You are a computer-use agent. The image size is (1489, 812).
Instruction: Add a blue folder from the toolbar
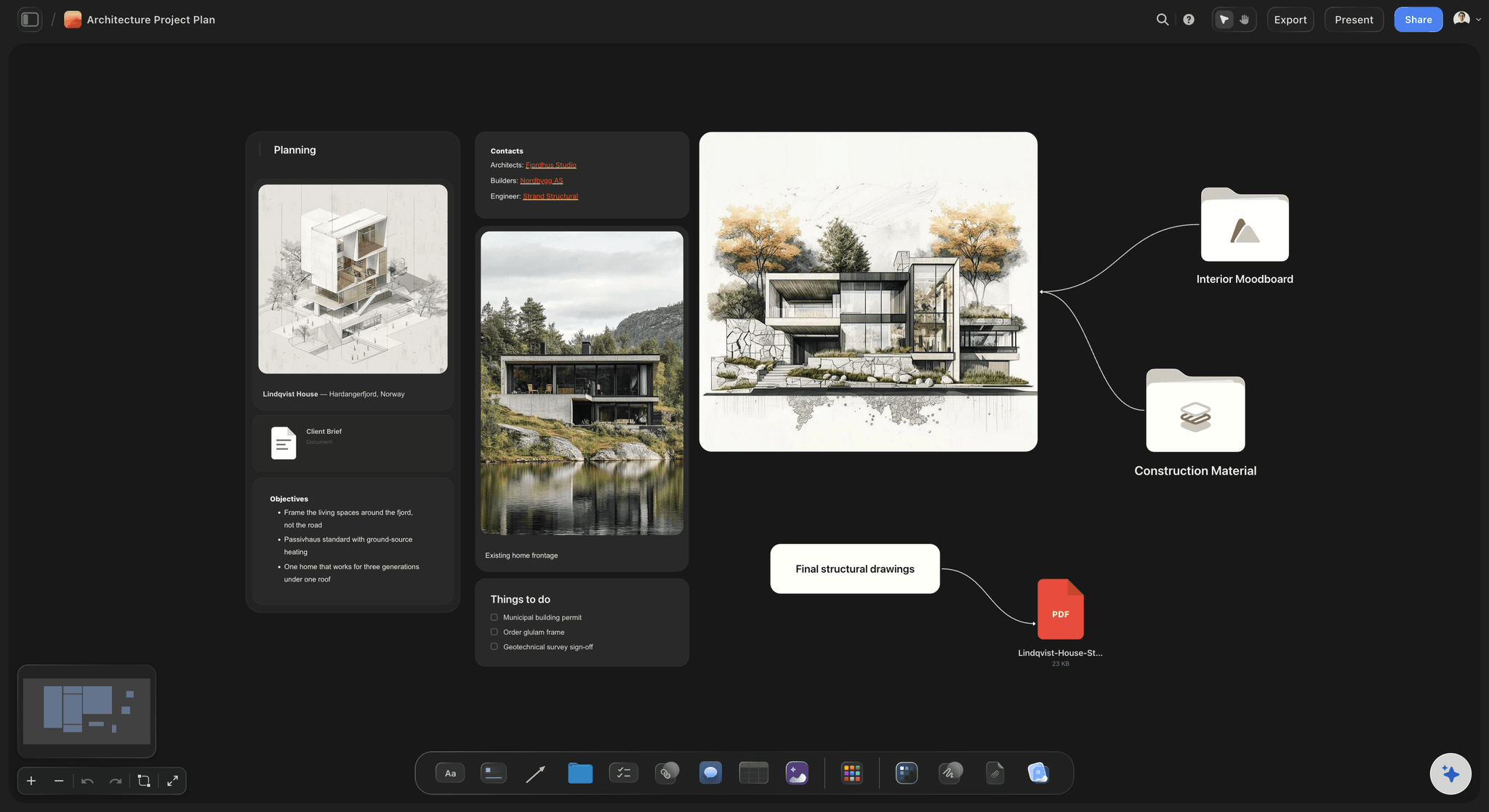pyautogui.click(x=580, y=773)
